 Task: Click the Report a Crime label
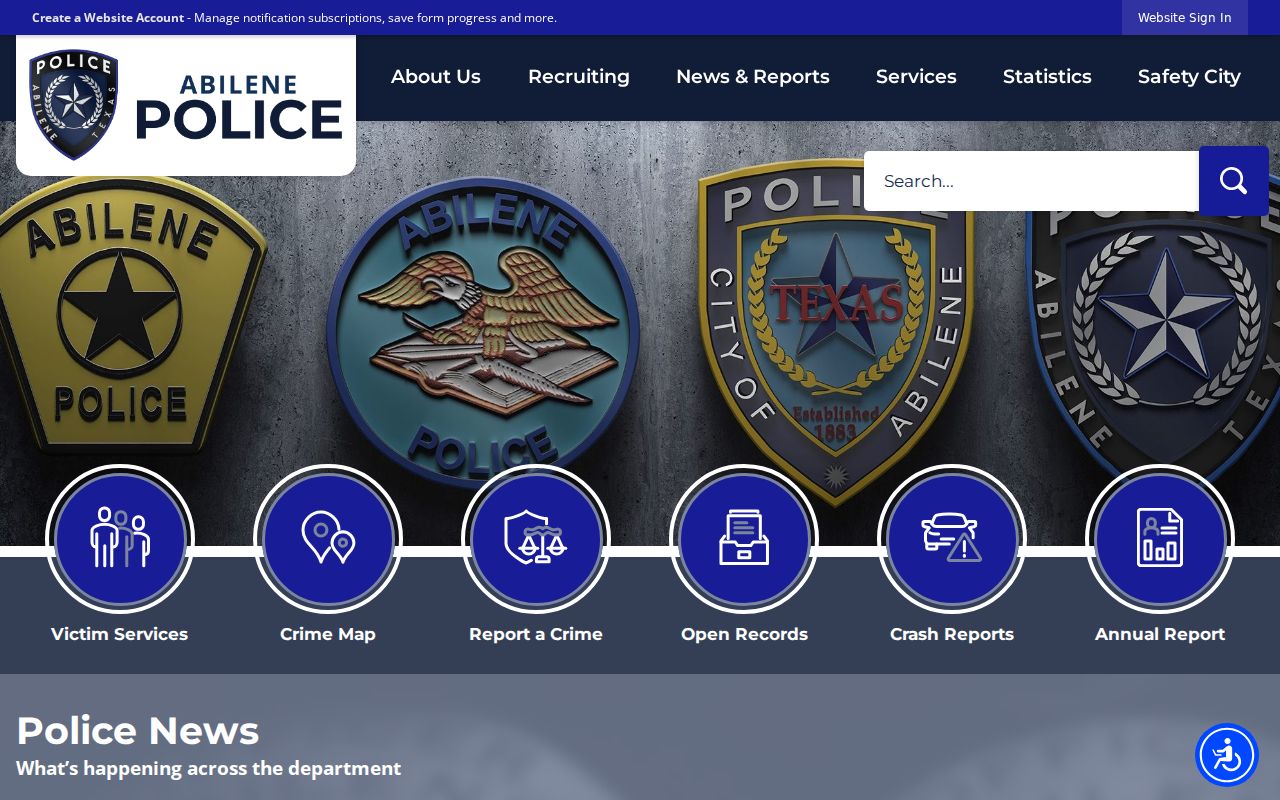(x=536, y=634)
